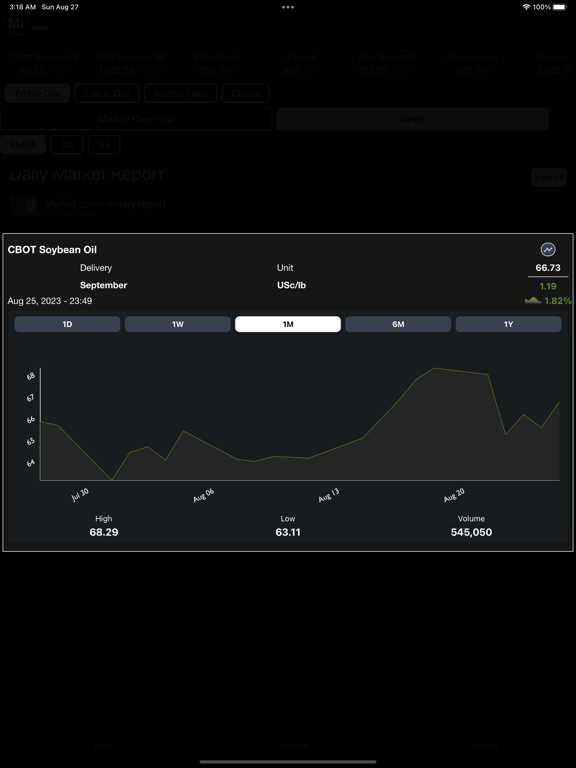Viewport: 576px width, 768px height.
Task: Click the Jul 30 axis label
Action: point(80,495)
